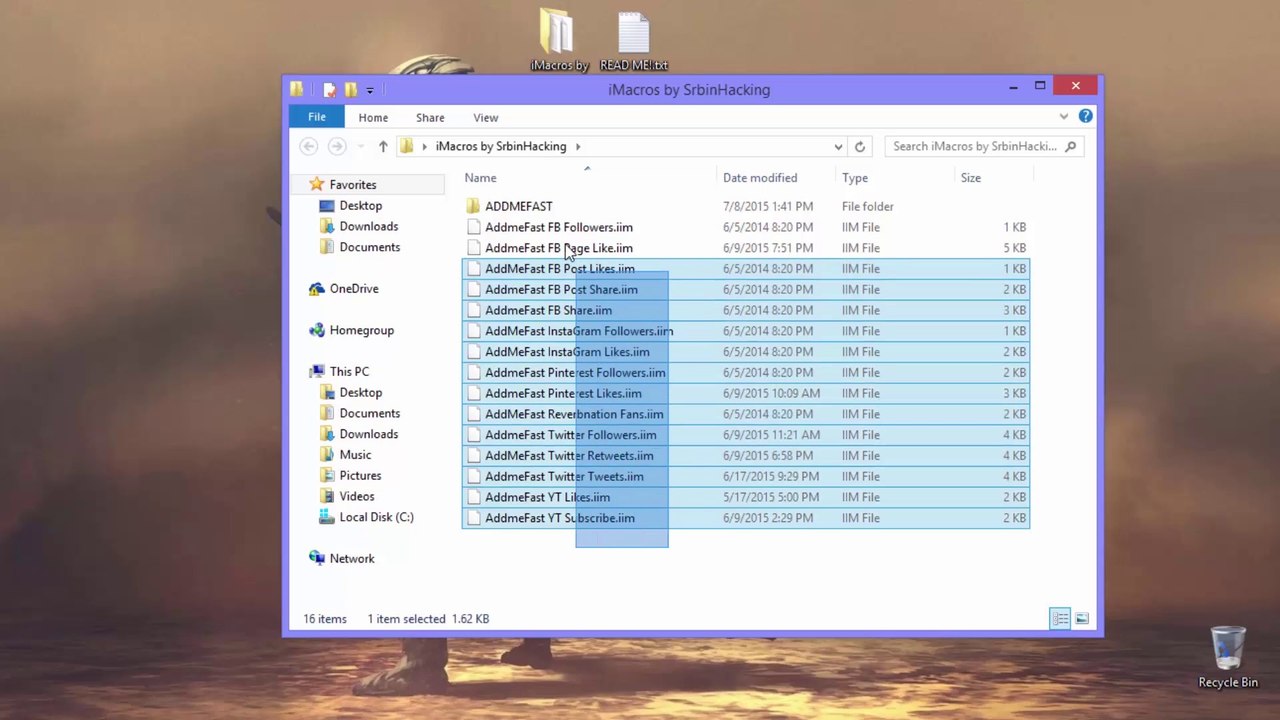This screenshot has width=1280, height=720.
Task: Open Desktop under Favorites
Action: tap(360, 206)
